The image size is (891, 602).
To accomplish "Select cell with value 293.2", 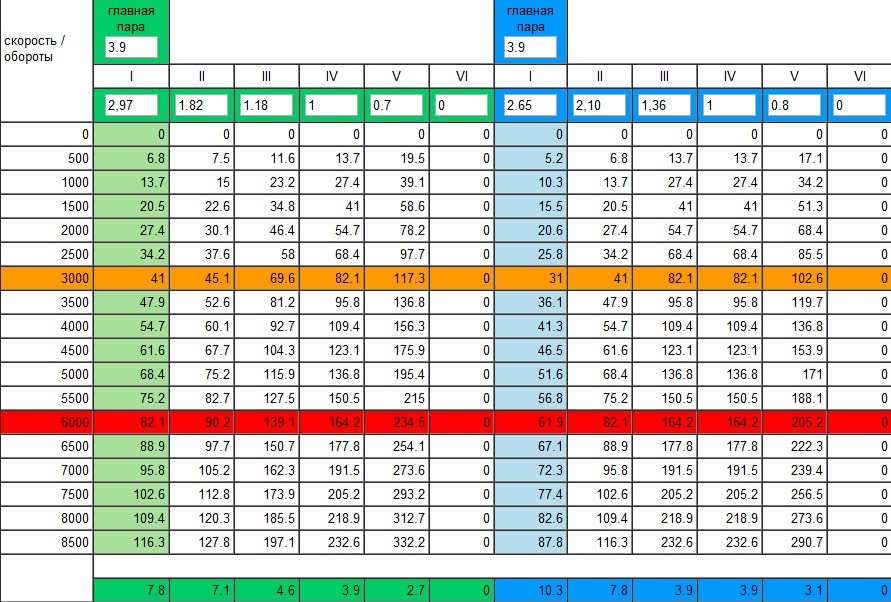I will coord(397,495).
